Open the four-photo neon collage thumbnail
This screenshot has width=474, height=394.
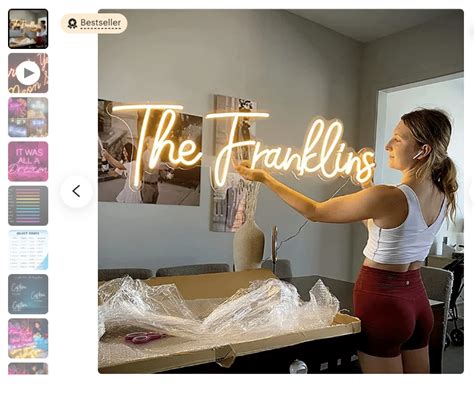pos(28,117)
